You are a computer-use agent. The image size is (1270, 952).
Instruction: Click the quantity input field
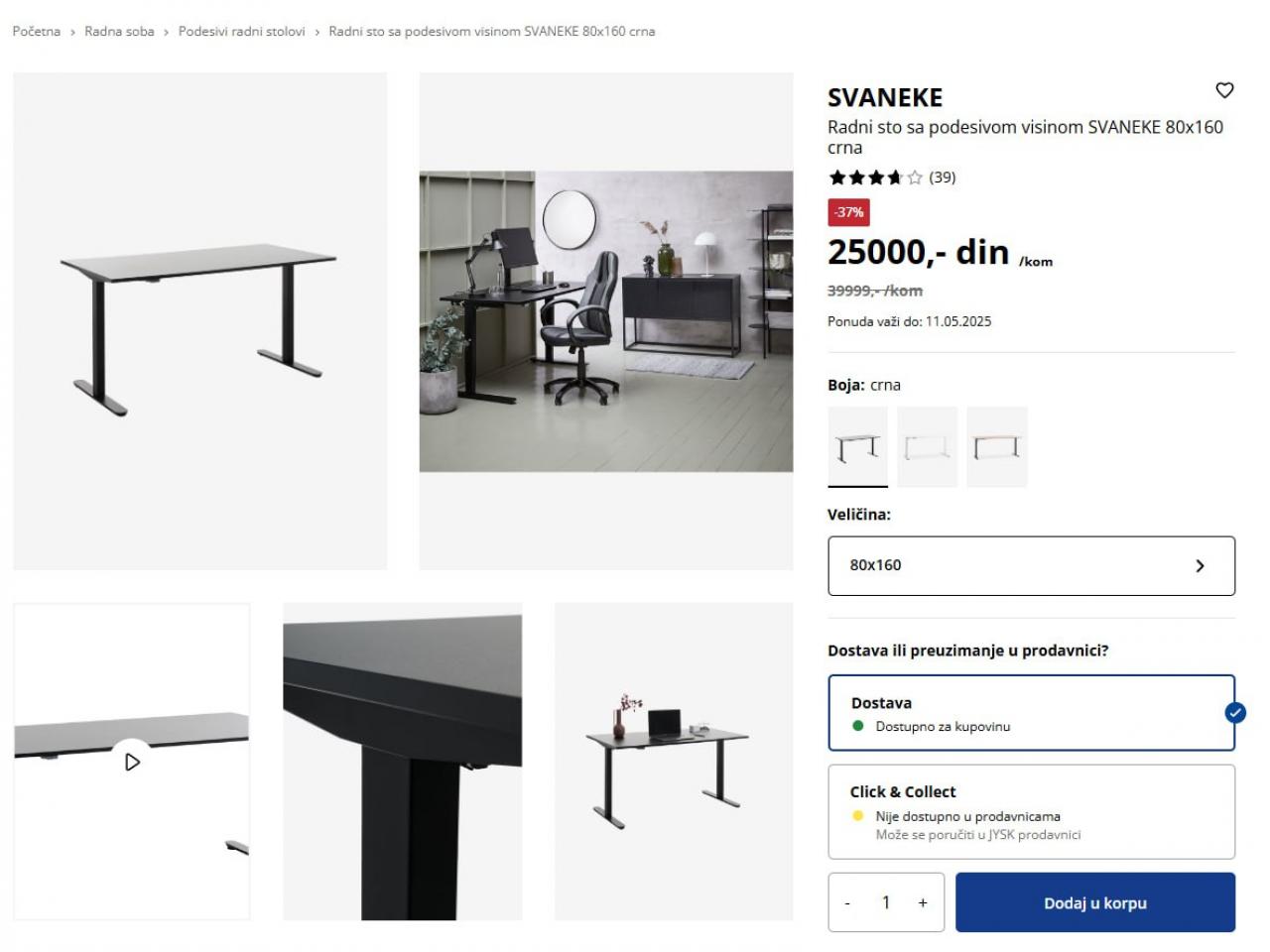886,902
